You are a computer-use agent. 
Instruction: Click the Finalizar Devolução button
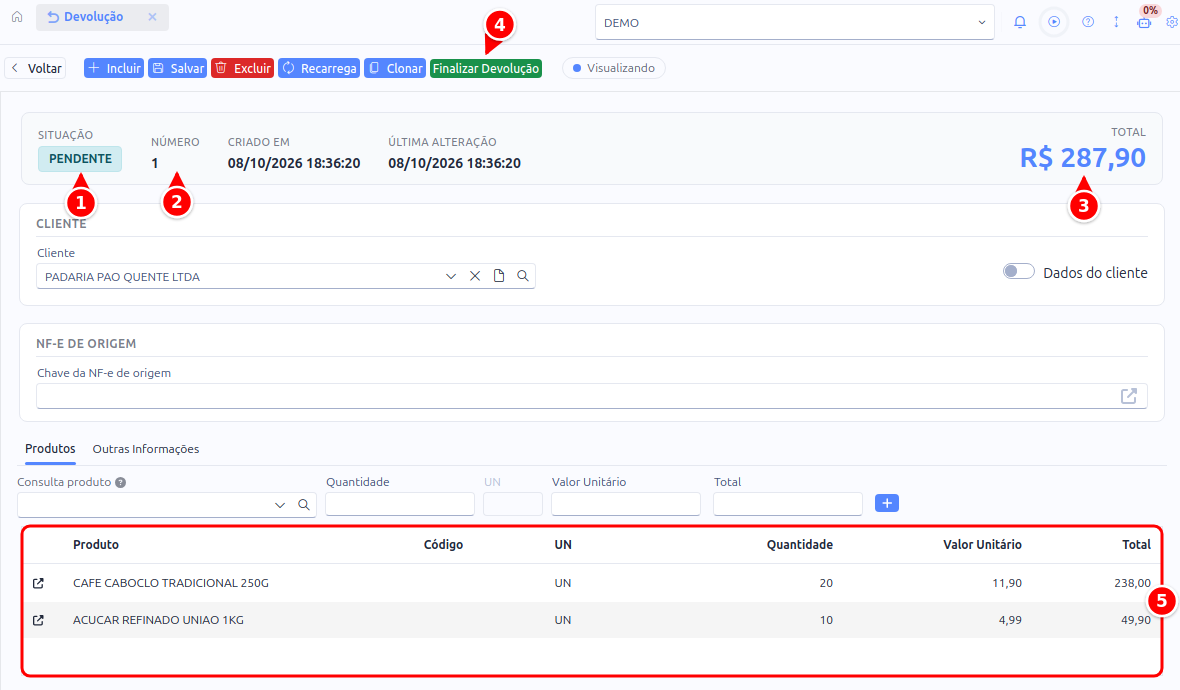tap(486, 68)
